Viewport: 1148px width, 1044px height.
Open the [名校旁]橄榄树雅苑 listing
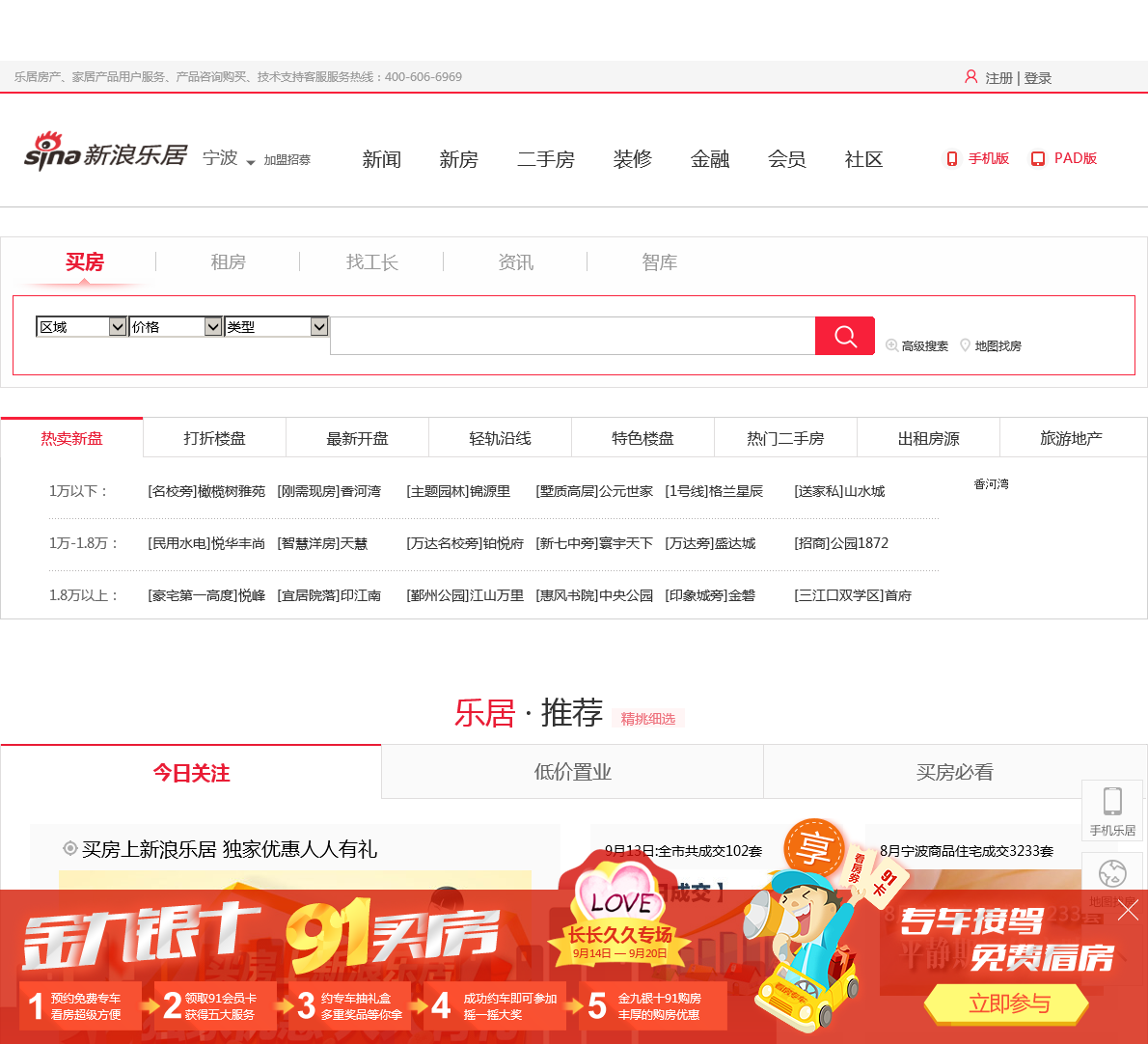click(x=206, y=491)
